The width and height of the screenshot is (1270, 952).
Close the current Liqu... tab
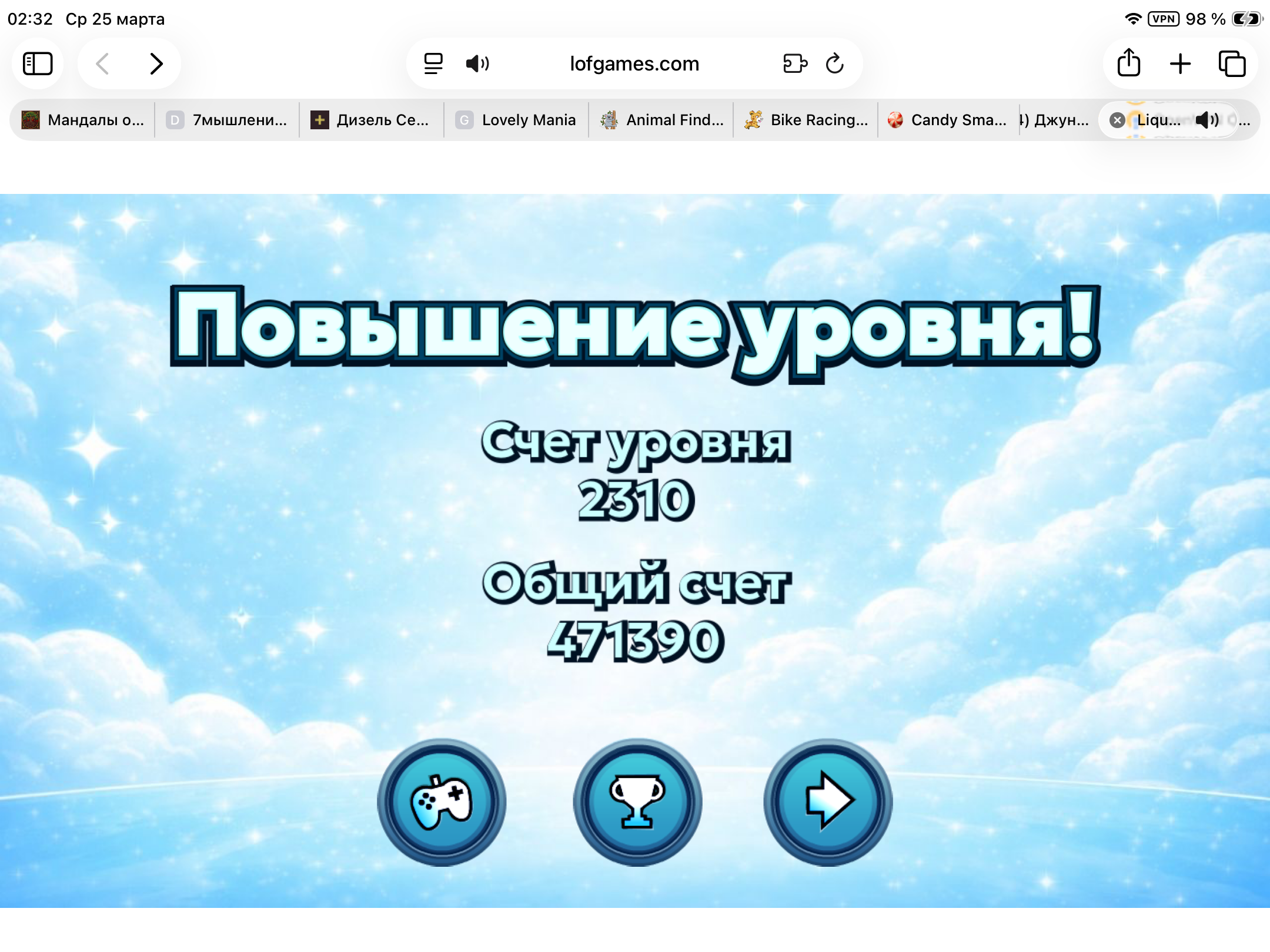pos(1117,120)
